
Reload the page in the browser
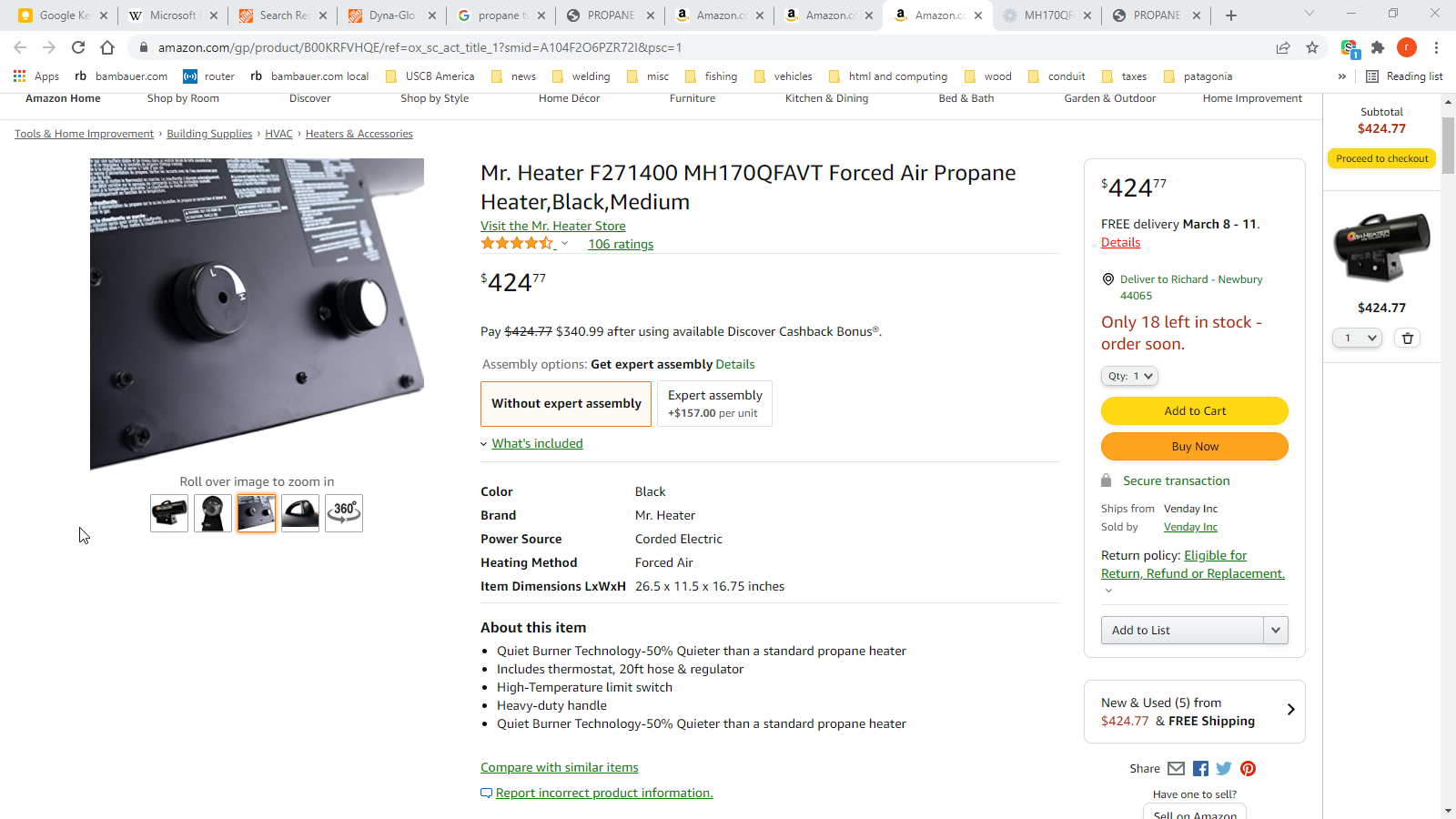78,47
